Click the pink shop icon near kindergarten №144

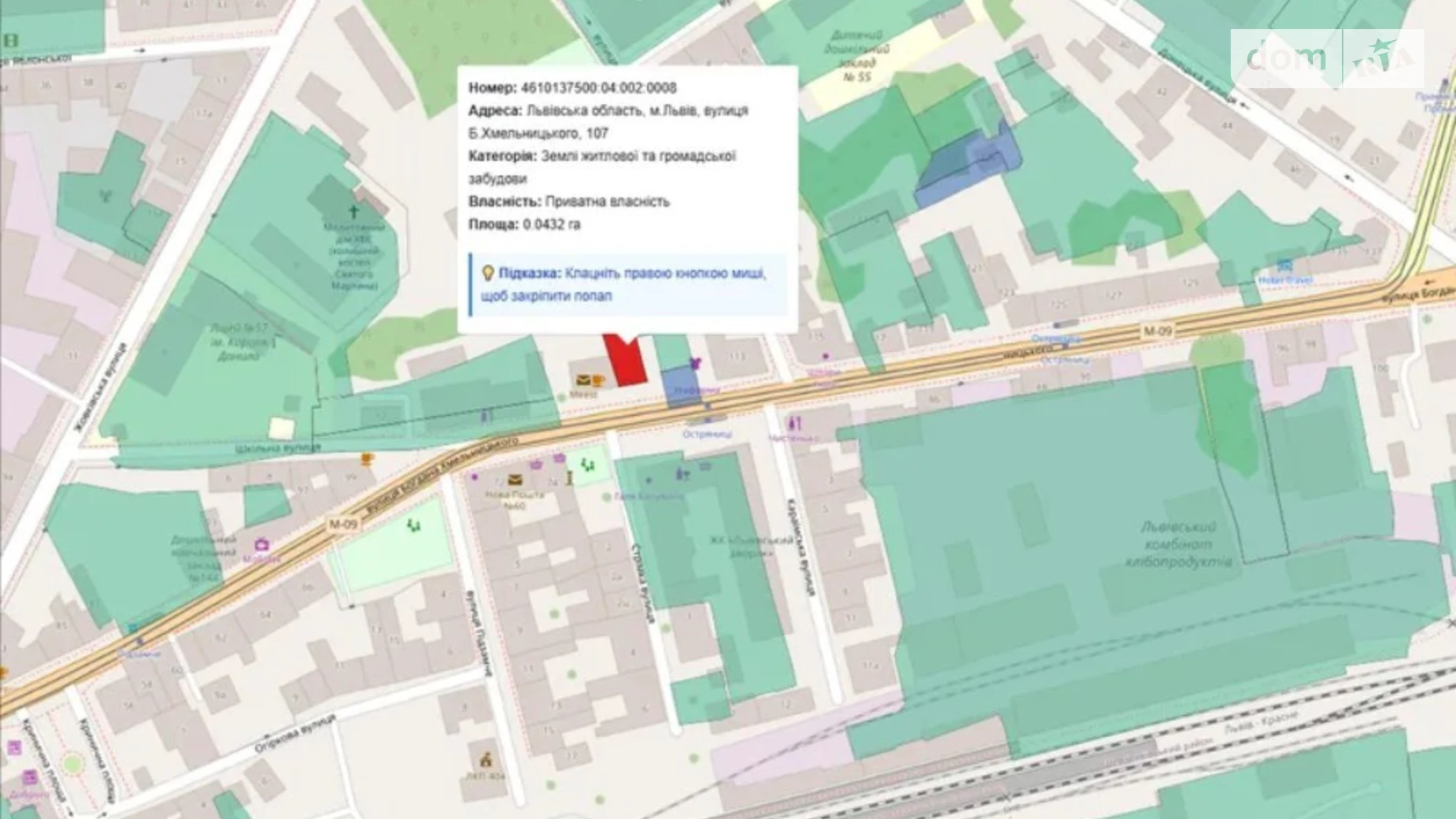click(x=261, y=545)
